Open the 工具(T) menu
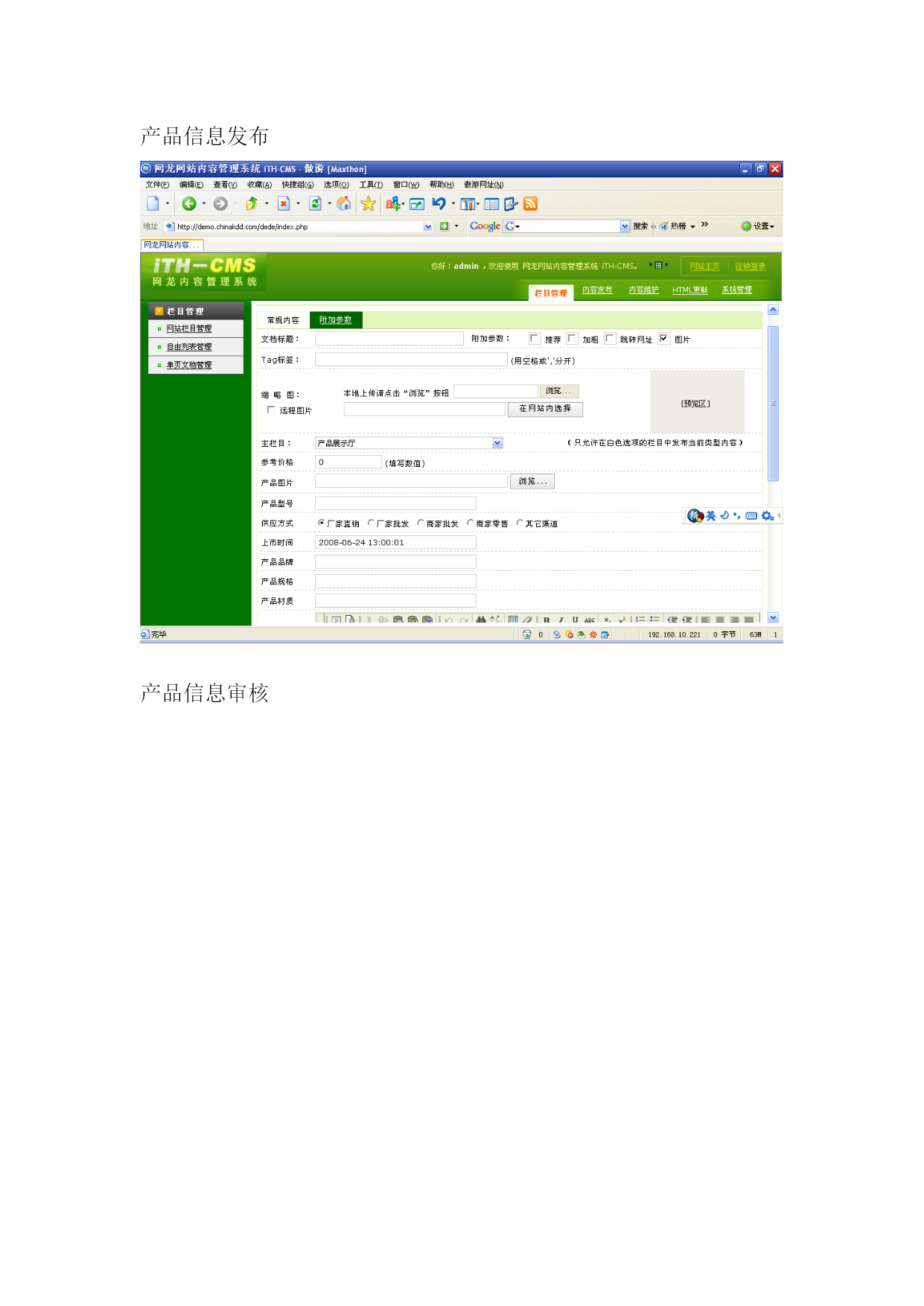 371,185
